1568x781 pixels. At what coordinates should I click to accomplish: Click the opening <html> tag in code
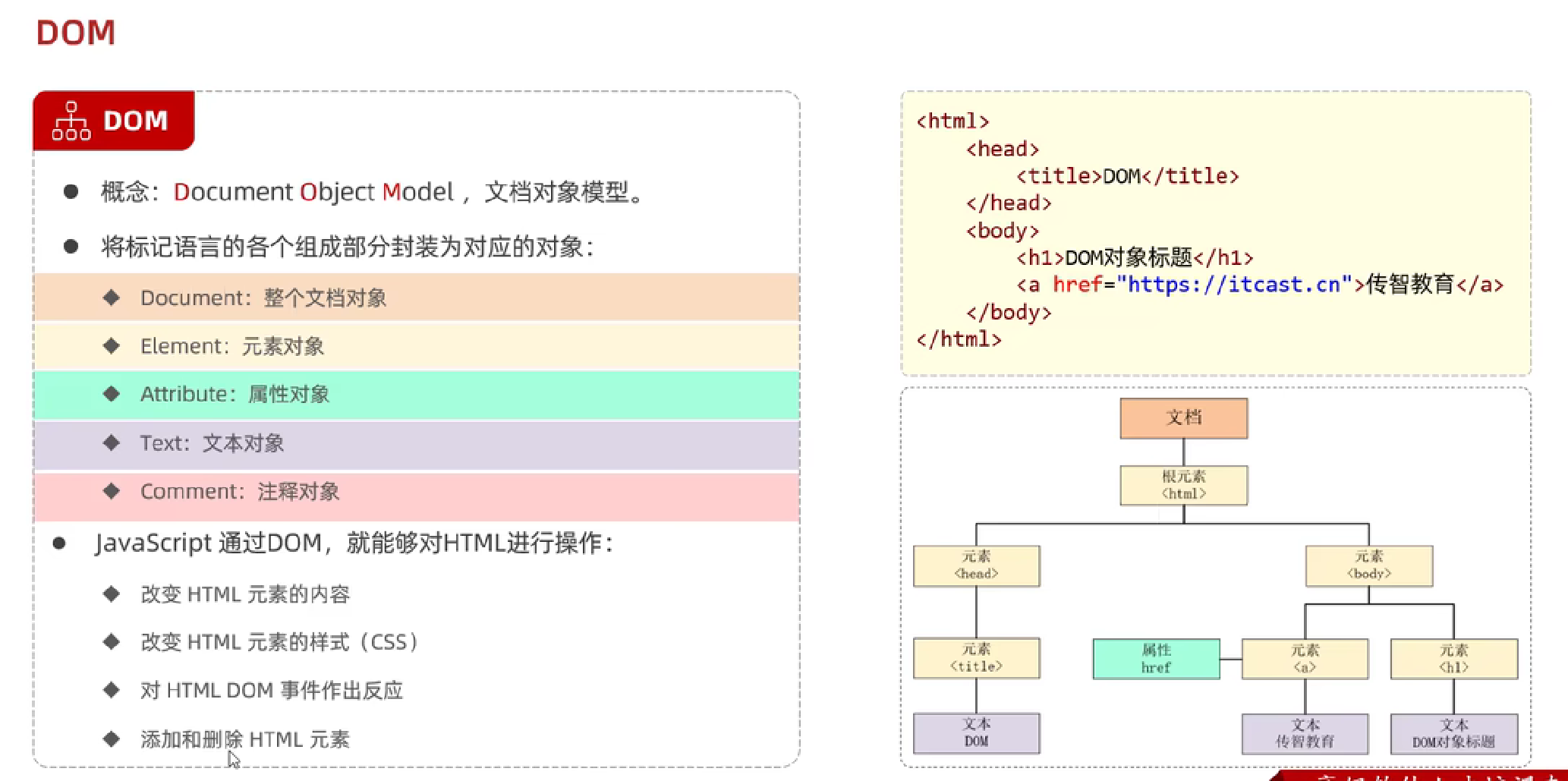point(952,121)
